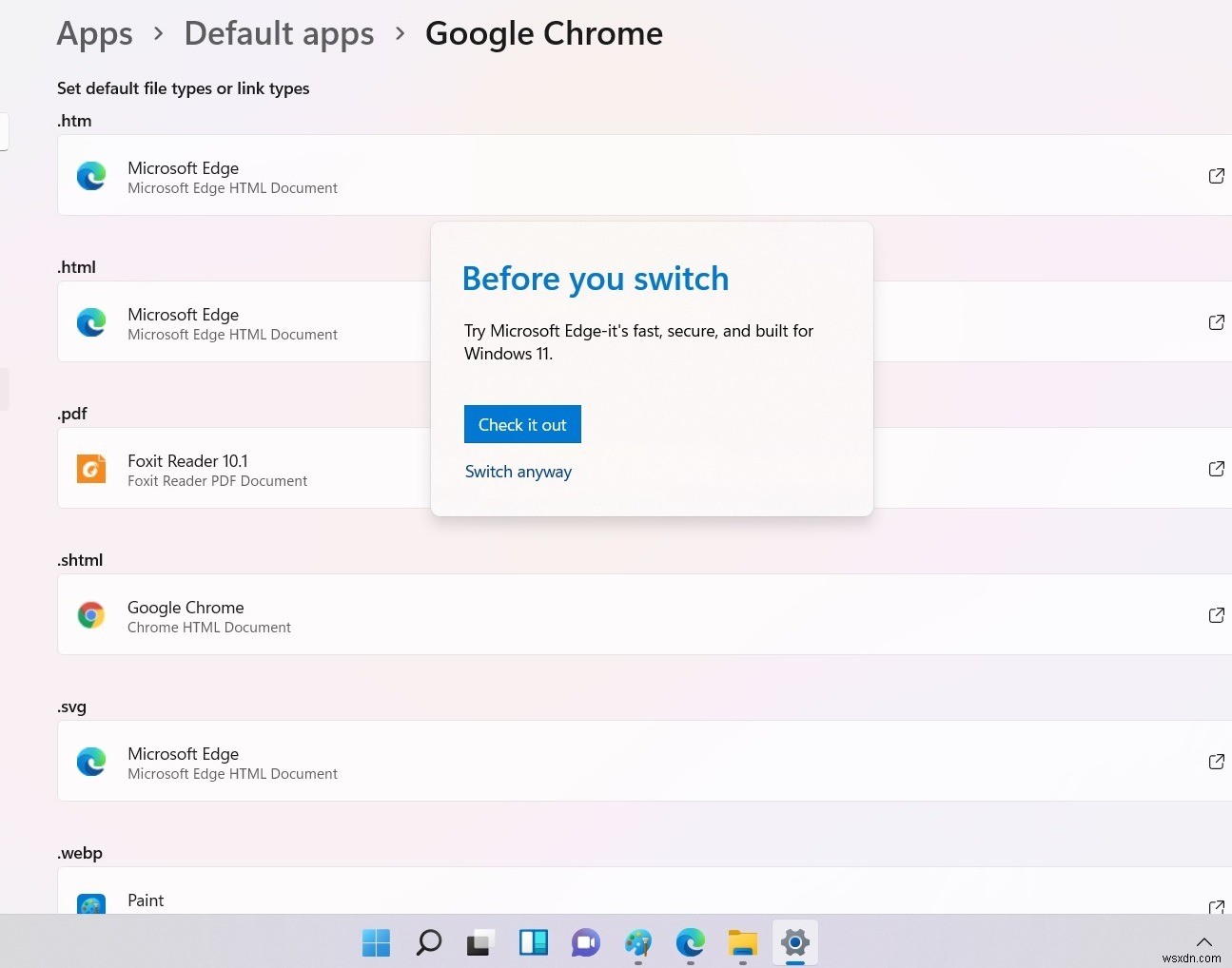Open Paint from the taskbar

(637, 942)
